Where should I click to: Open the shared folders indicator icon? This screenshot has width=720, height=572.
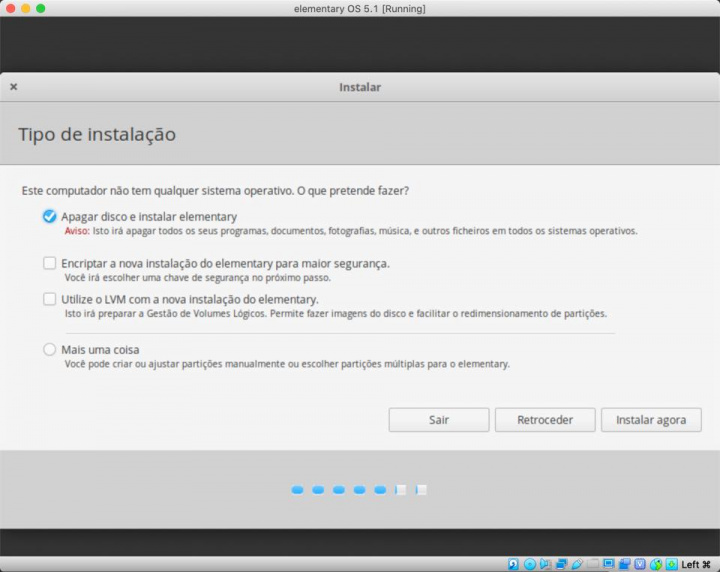tap(593, 564)
